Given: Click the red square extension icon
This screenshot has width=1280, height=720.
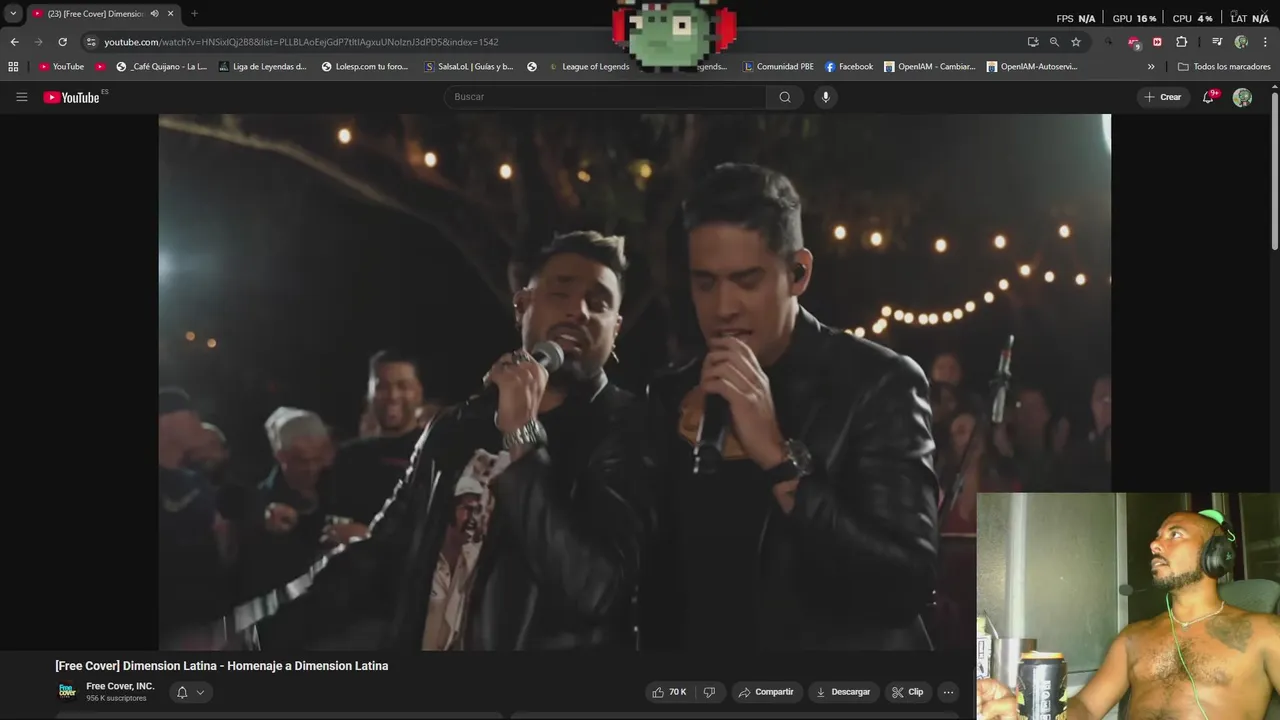Looking at the screenshot, I should [1157, 42].
